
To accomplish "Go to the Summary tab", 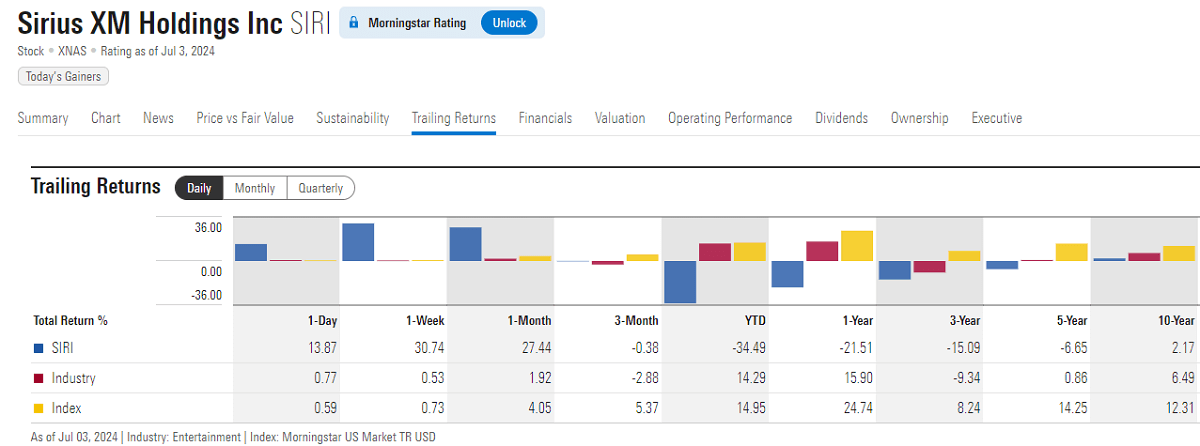I will click(43, 118).
